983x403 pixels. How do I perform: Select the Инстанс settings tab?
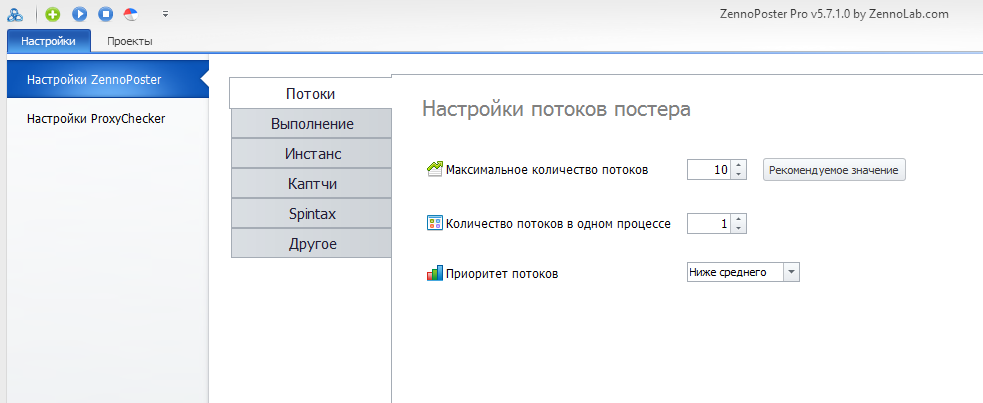click(x=312, y=154)
